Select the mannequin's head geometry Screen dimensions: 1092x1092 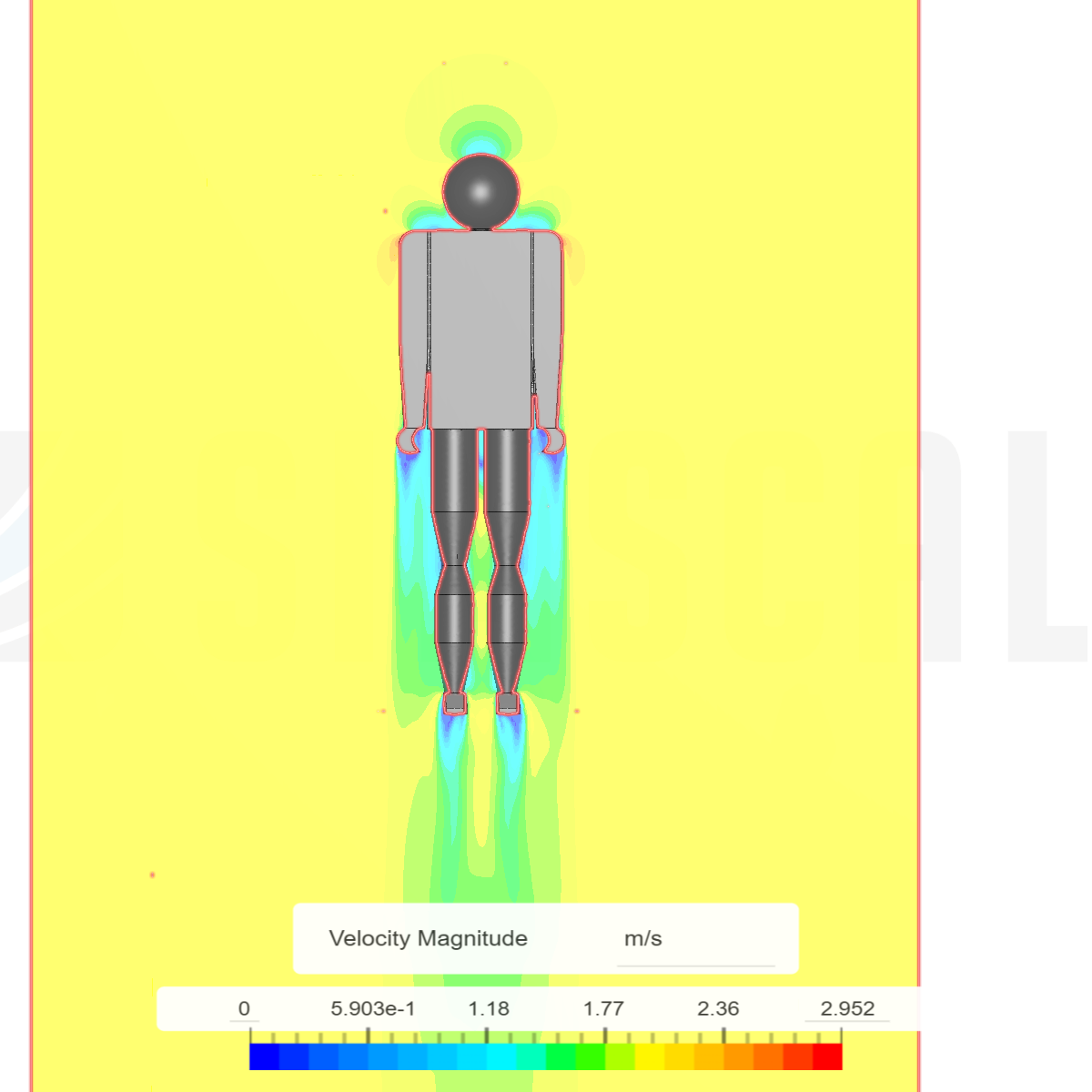click(480, 191)
